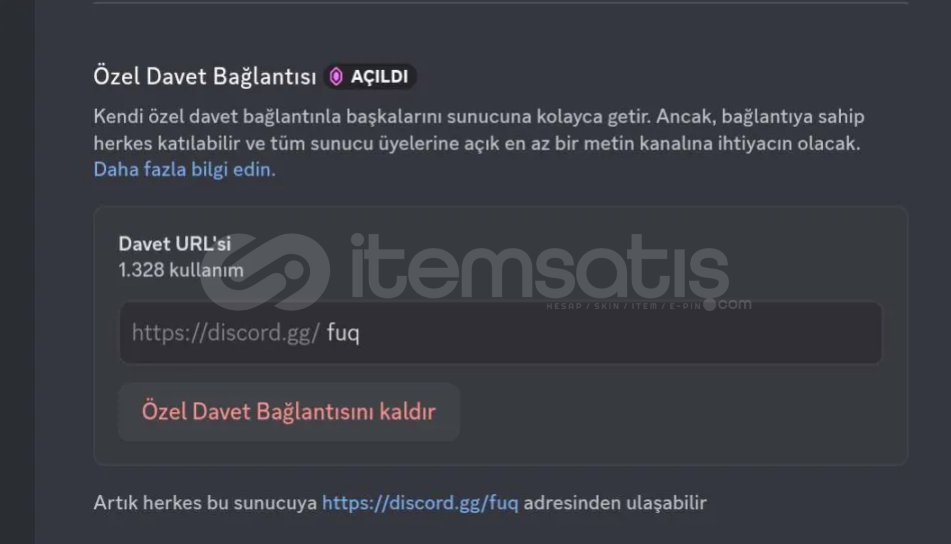Click the 'Davet URL'si' label
The width and height of the screenshot is (951, 544).
pyautogui.click(x=175, y=244)
